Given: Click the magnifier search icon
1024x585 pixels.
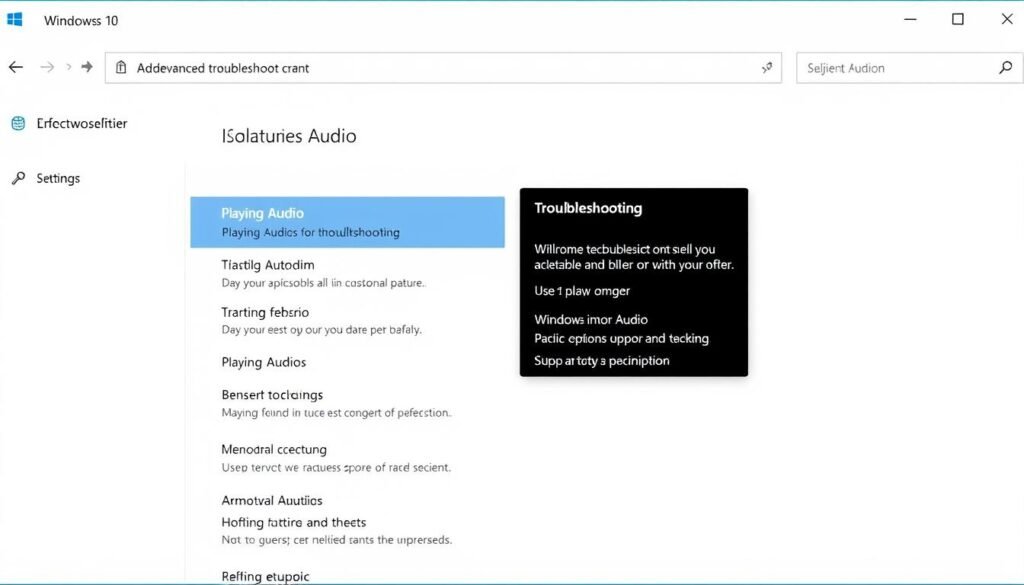Looking at the screenshot, I should (x=1006, y=67).
